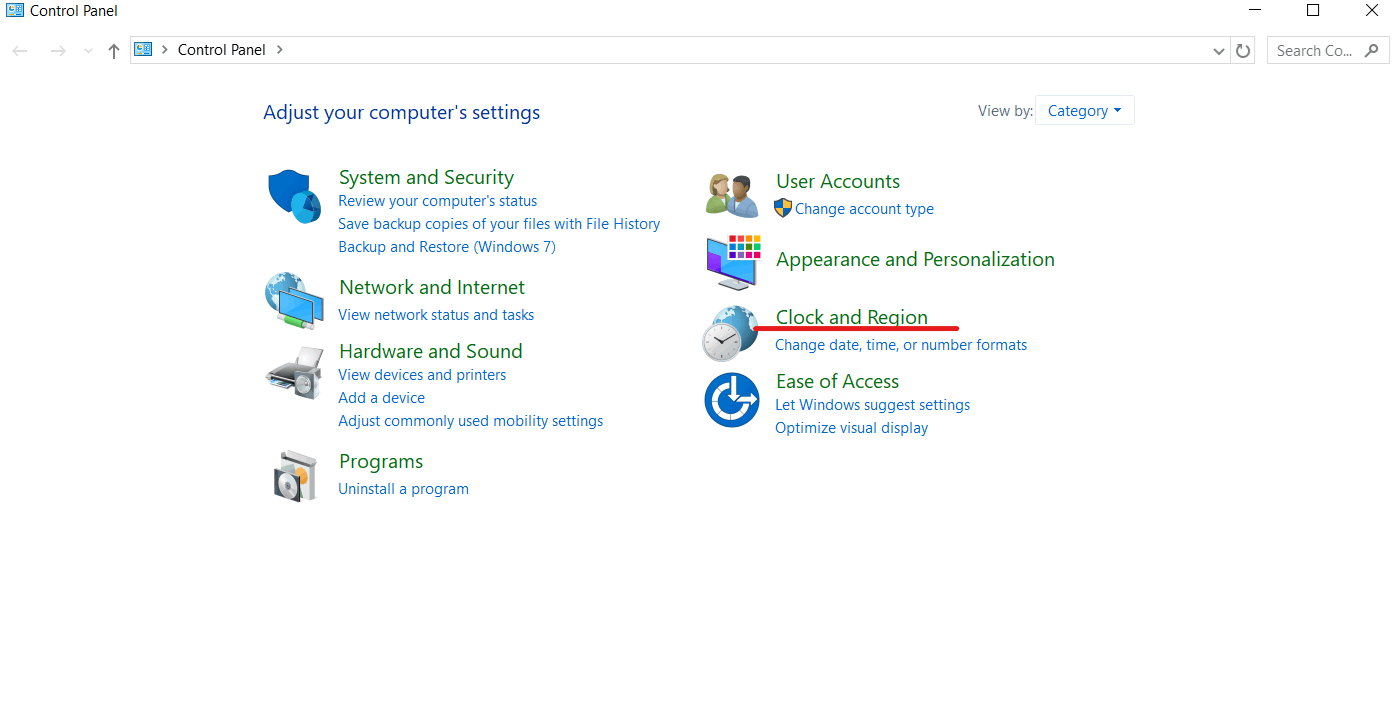
Task: Click View devices and printers
Action: pyautogui.click(x=422, y=375)
